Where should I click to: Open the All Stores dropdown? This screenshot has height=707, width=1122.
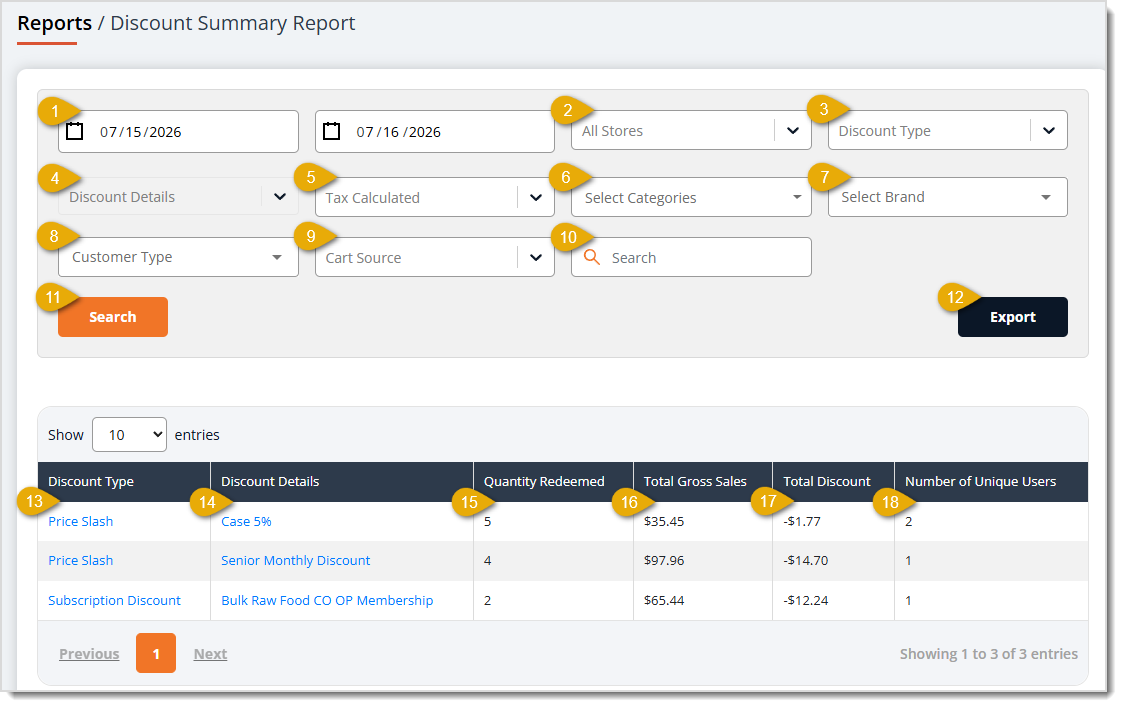click(x=691, y=130)
